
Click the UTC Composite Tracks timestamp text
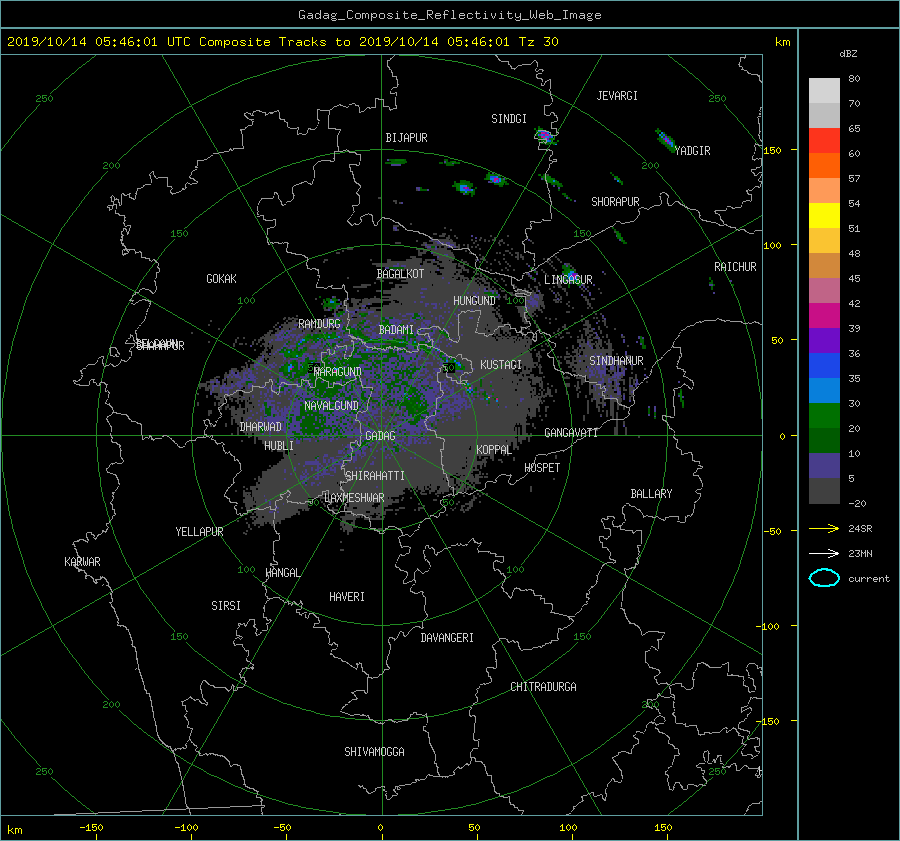click(x=283, y=42)
